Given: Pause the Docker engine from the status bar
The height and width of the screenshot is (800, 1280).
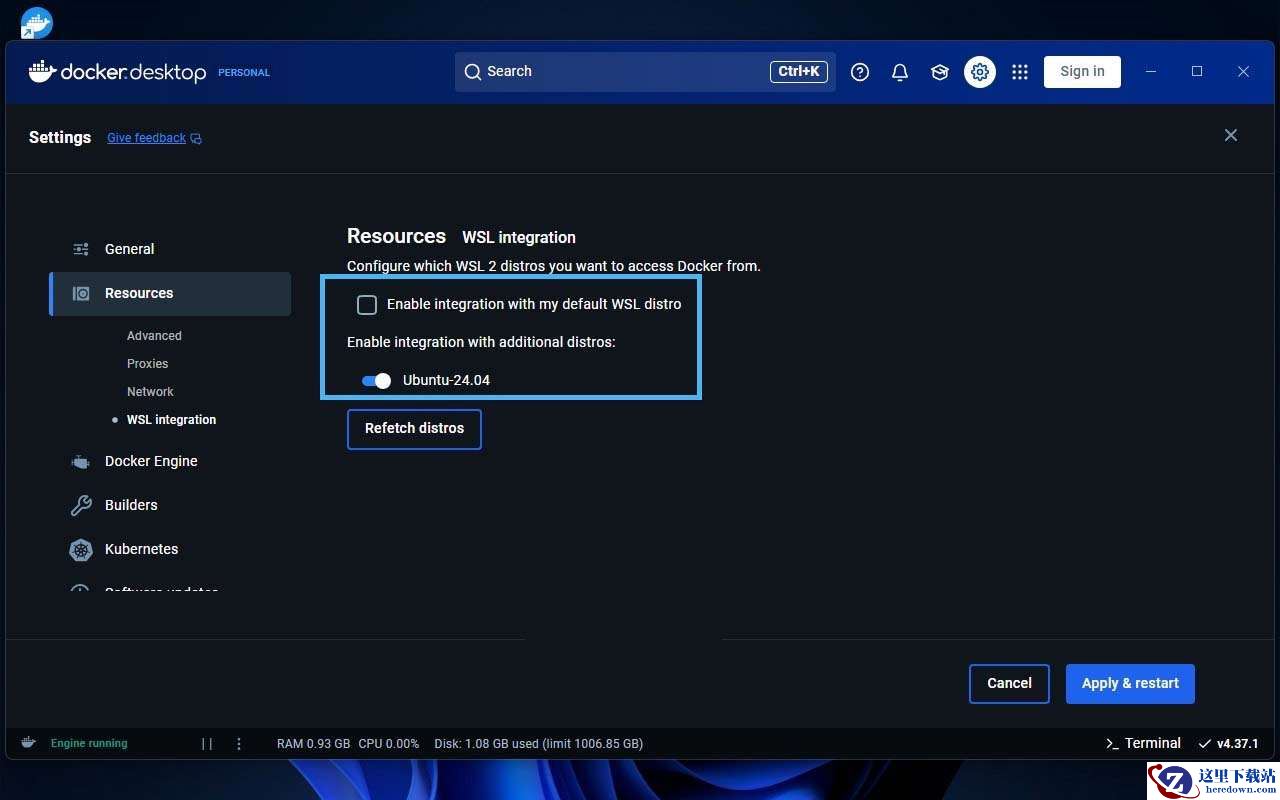Looking at the screenshot, I should pos(207,744).
